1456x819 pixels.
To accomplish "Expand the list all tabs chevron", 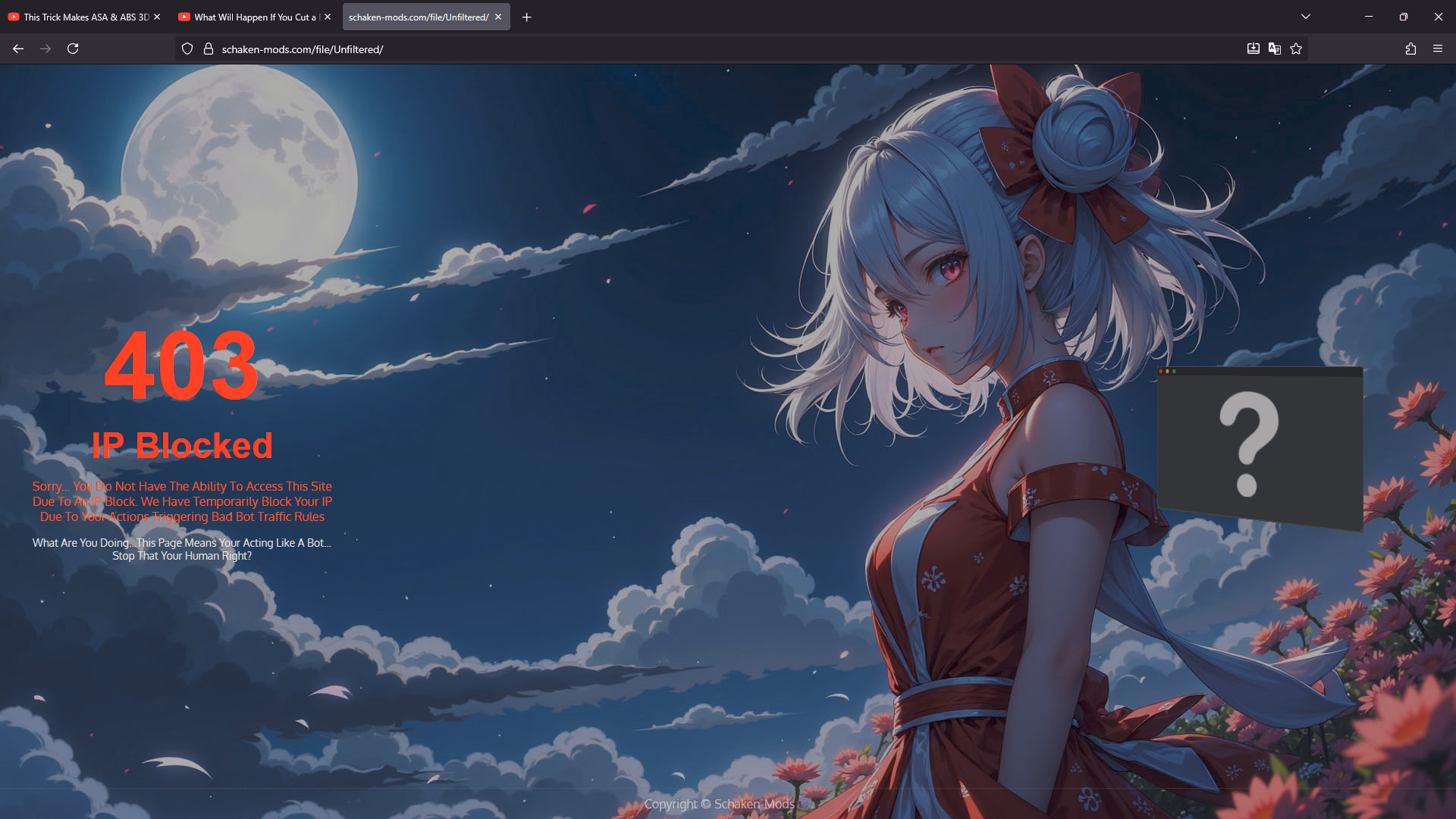I will pos(1306,17).
